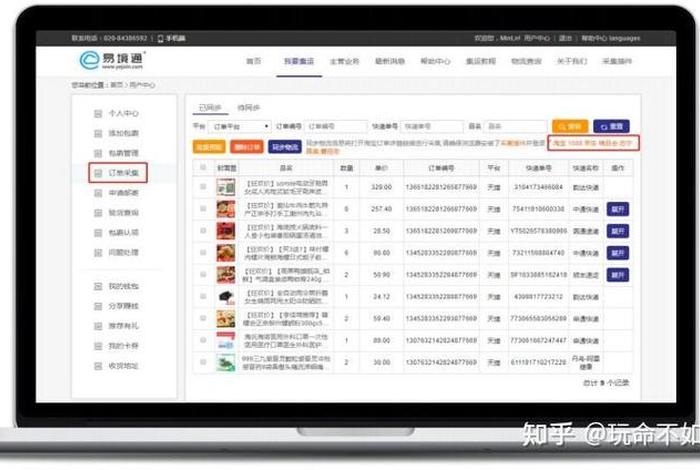700x470 pixels.
Task: Click the blue 同步物流 button
Action: pos(285,147)
